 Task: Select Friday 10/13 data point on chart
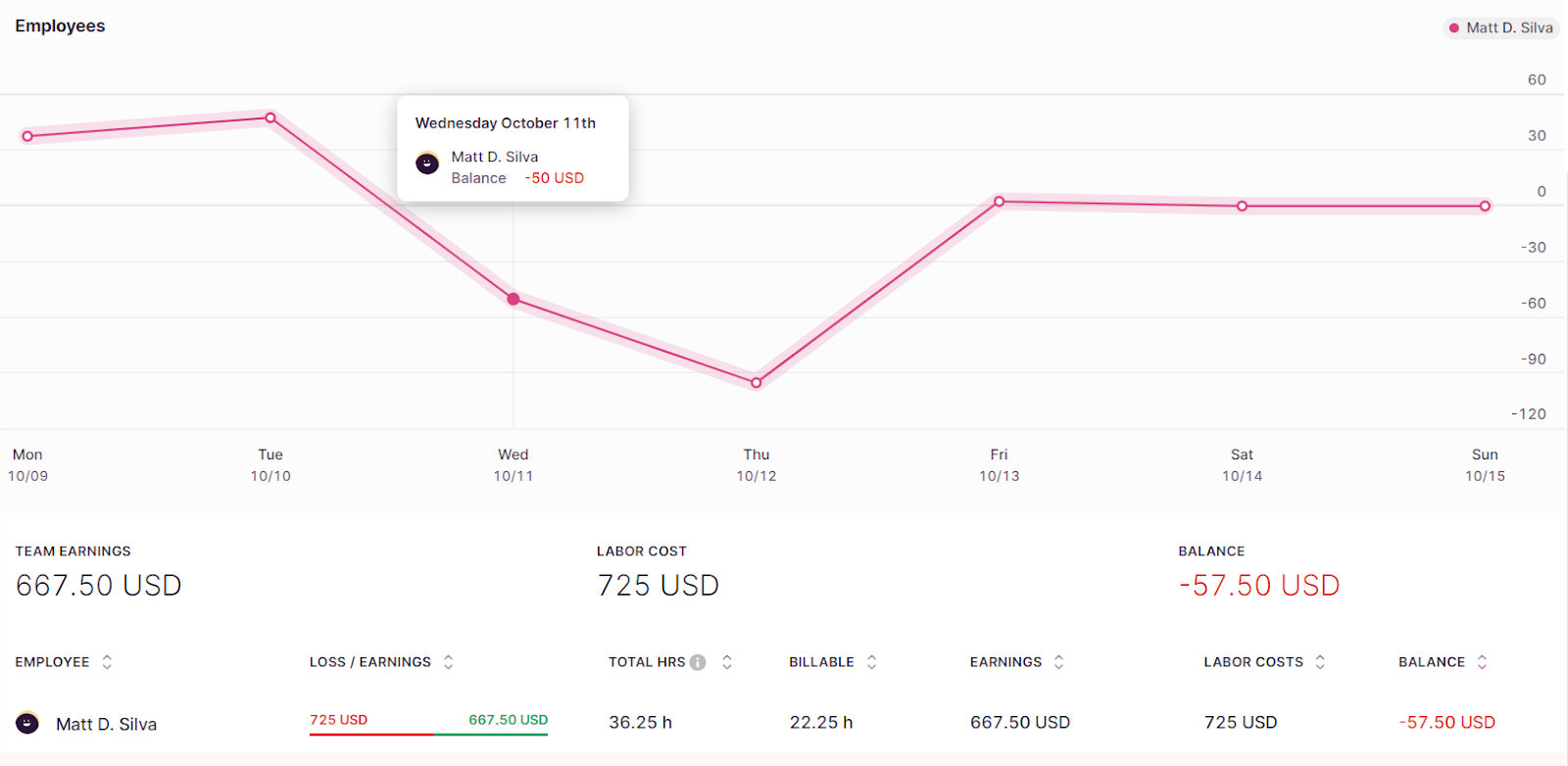click(1000, 202)
